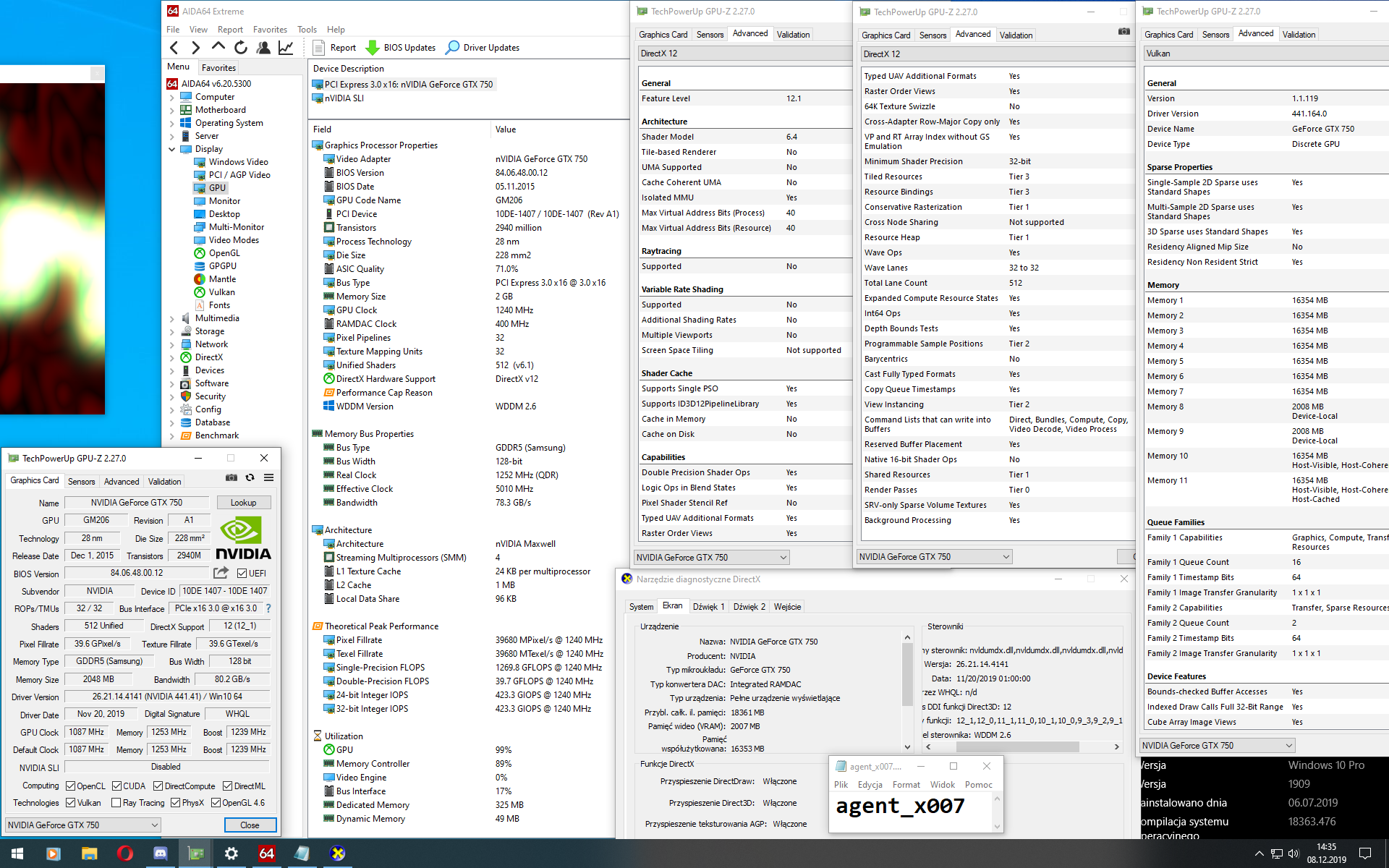Toggle Ray Tracing checkbox

(x=116, y=803)
